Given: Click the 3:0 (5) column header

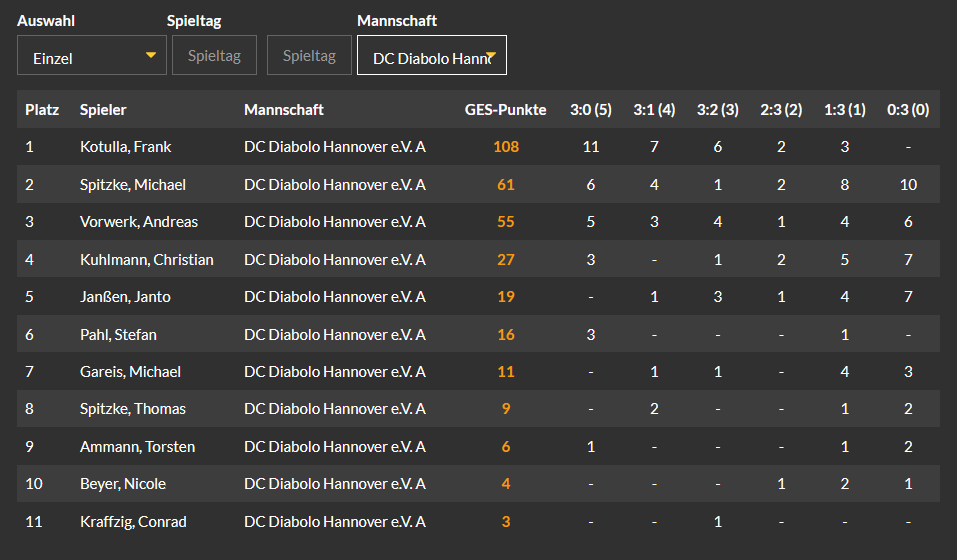Looking at the screenshot, I should click(590, 109).
